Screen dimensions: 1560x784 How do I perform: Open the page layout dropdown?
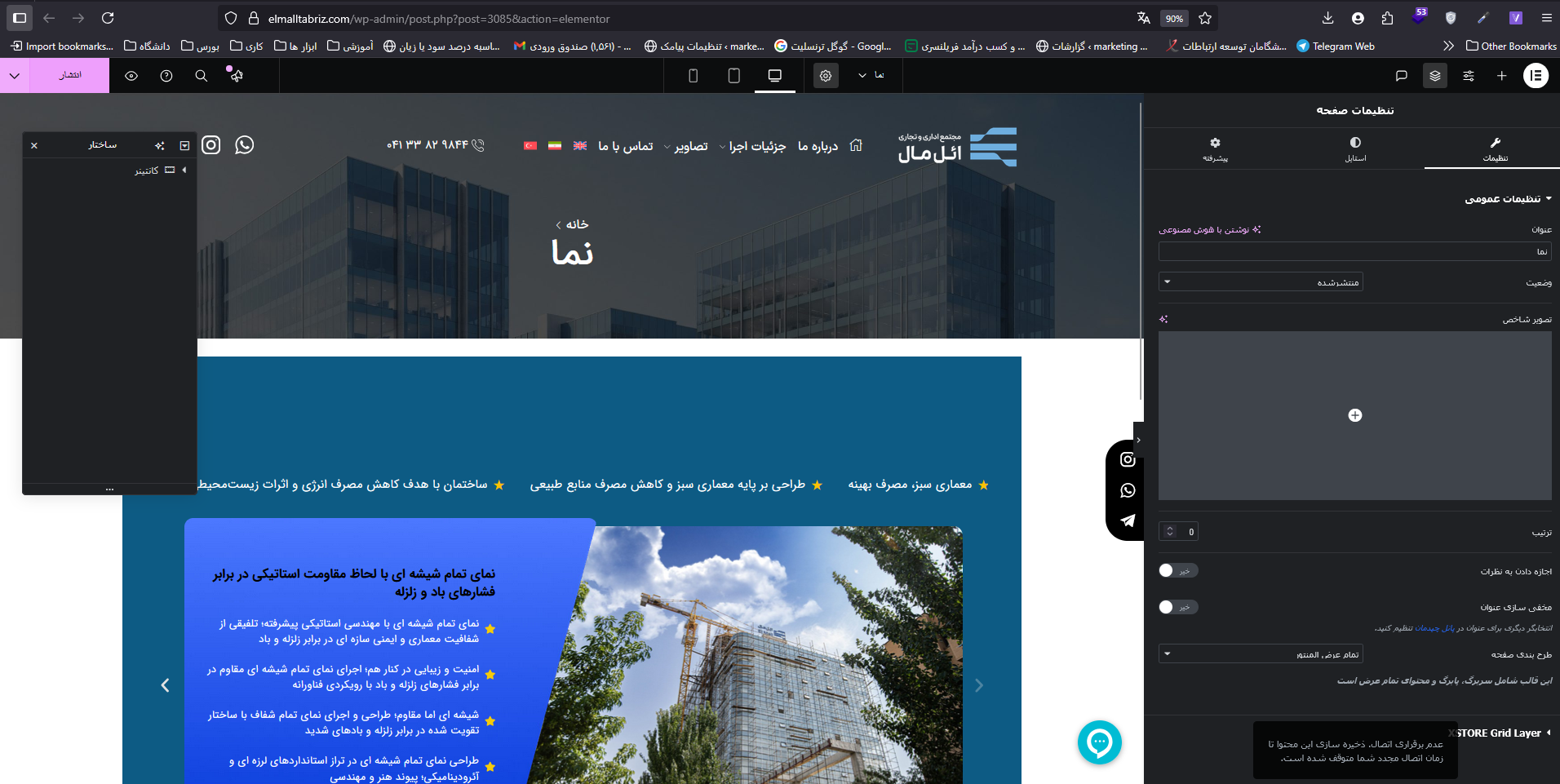(1261, 654)
